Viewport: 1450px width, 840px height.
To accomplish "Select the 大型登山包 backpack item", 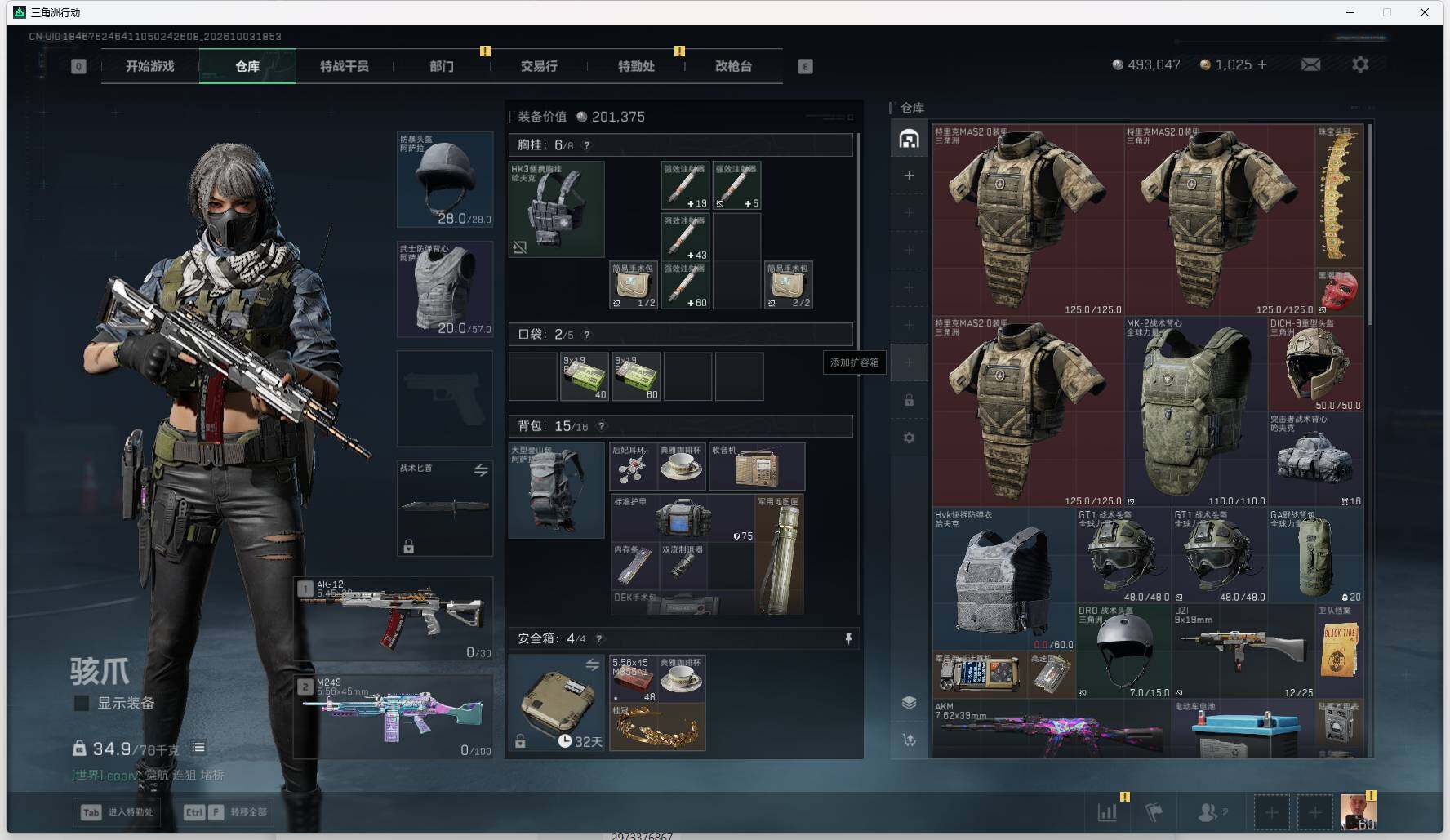I will click(x=557, y=490).
